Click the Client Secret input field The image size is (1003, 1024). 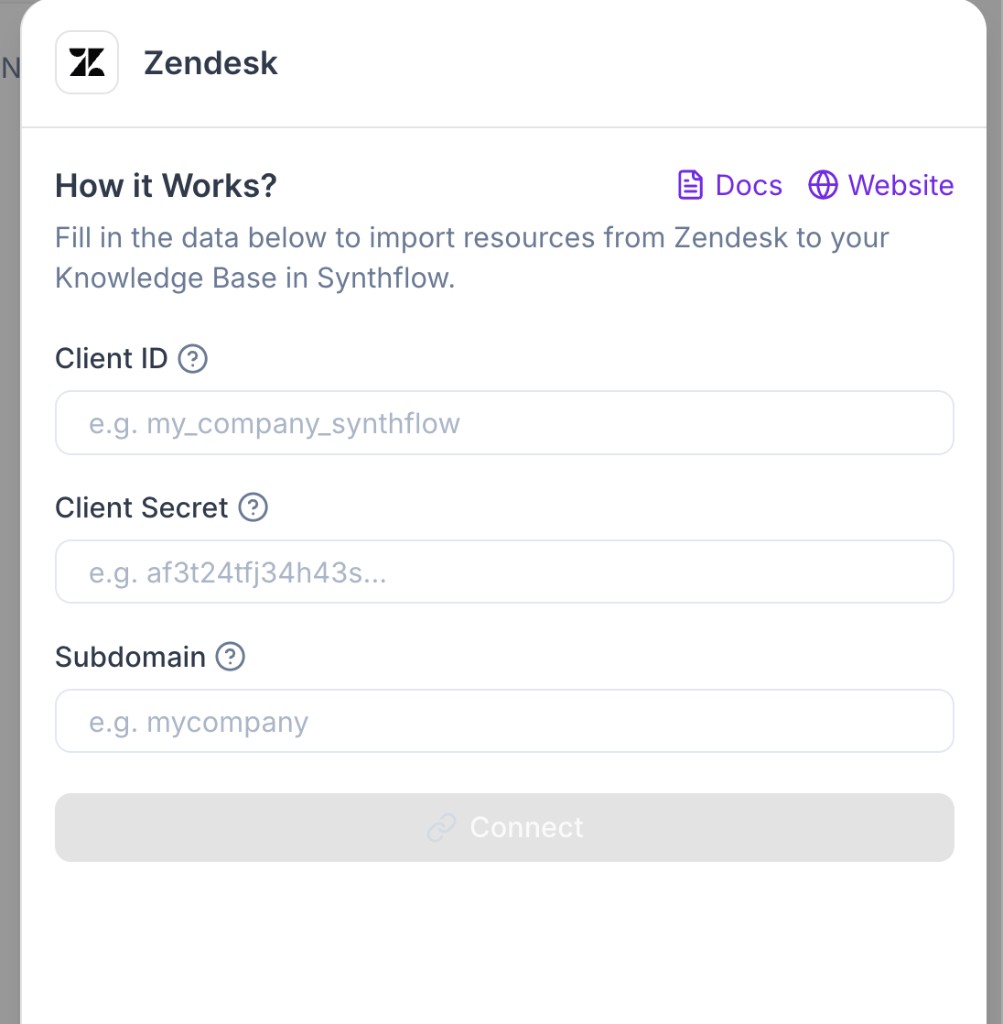tap(504, 571)
